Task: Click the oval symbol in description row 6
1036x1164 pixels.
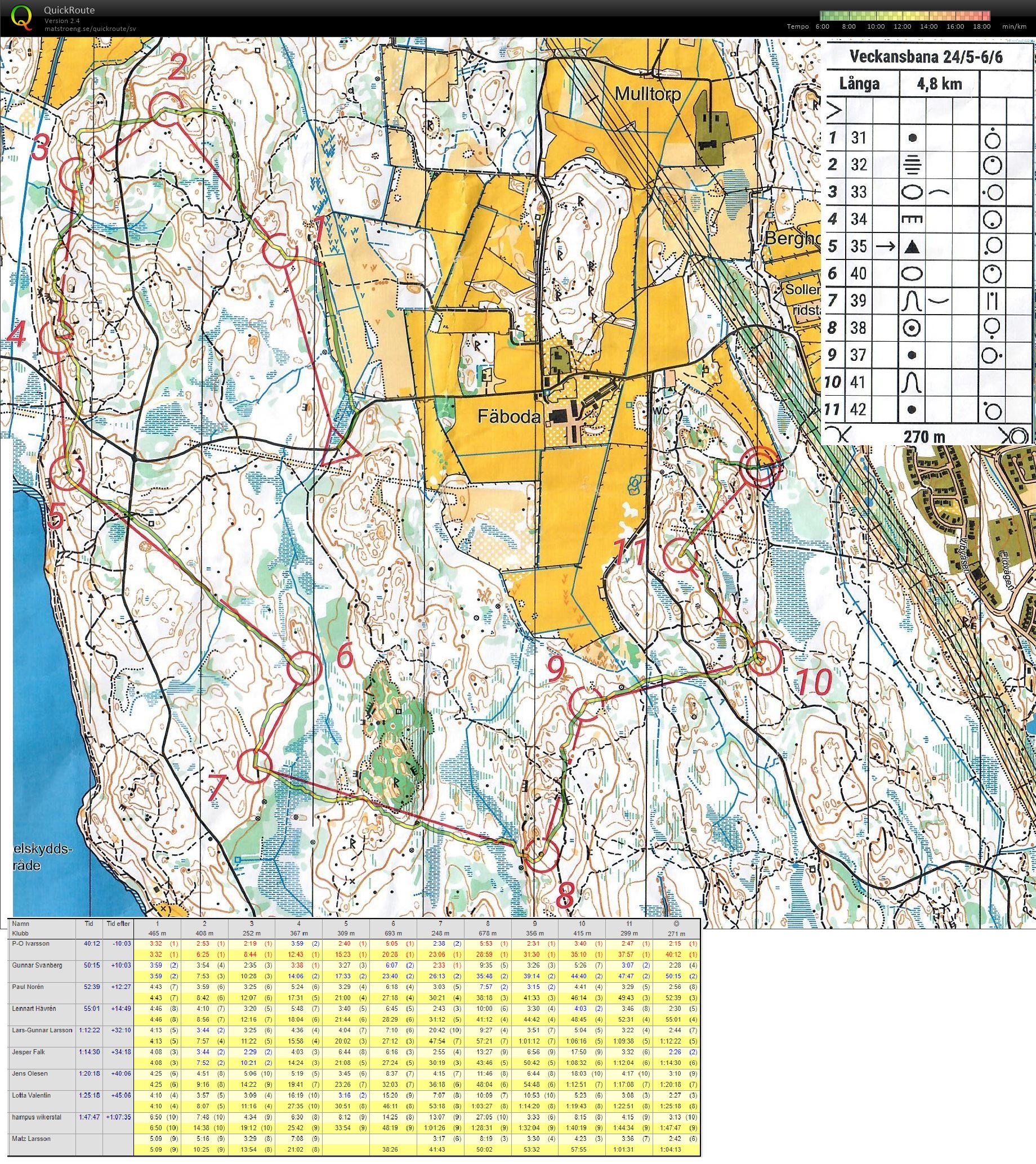Action: (912, 274)
